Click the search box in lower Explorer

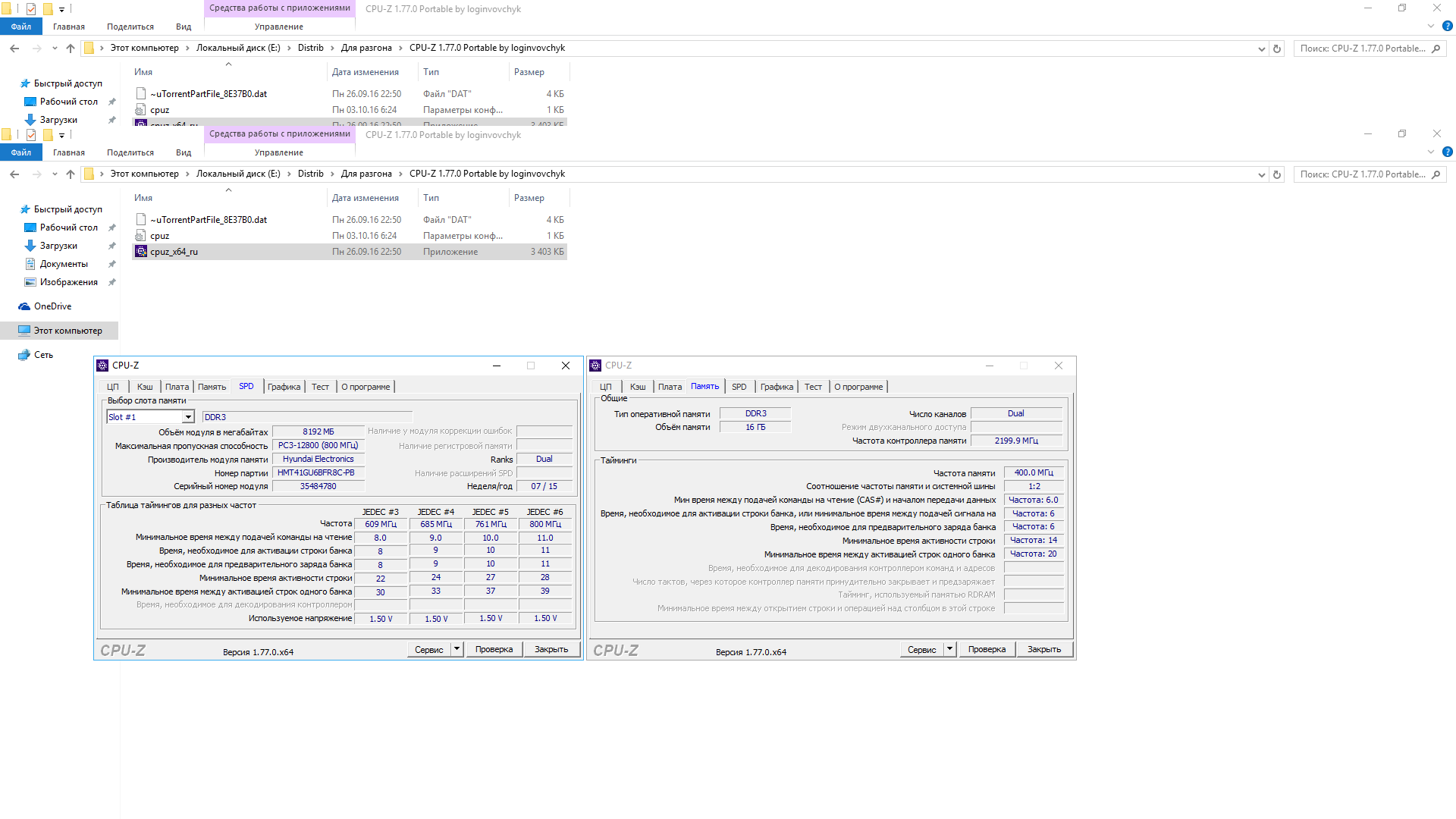[1363, 174]
